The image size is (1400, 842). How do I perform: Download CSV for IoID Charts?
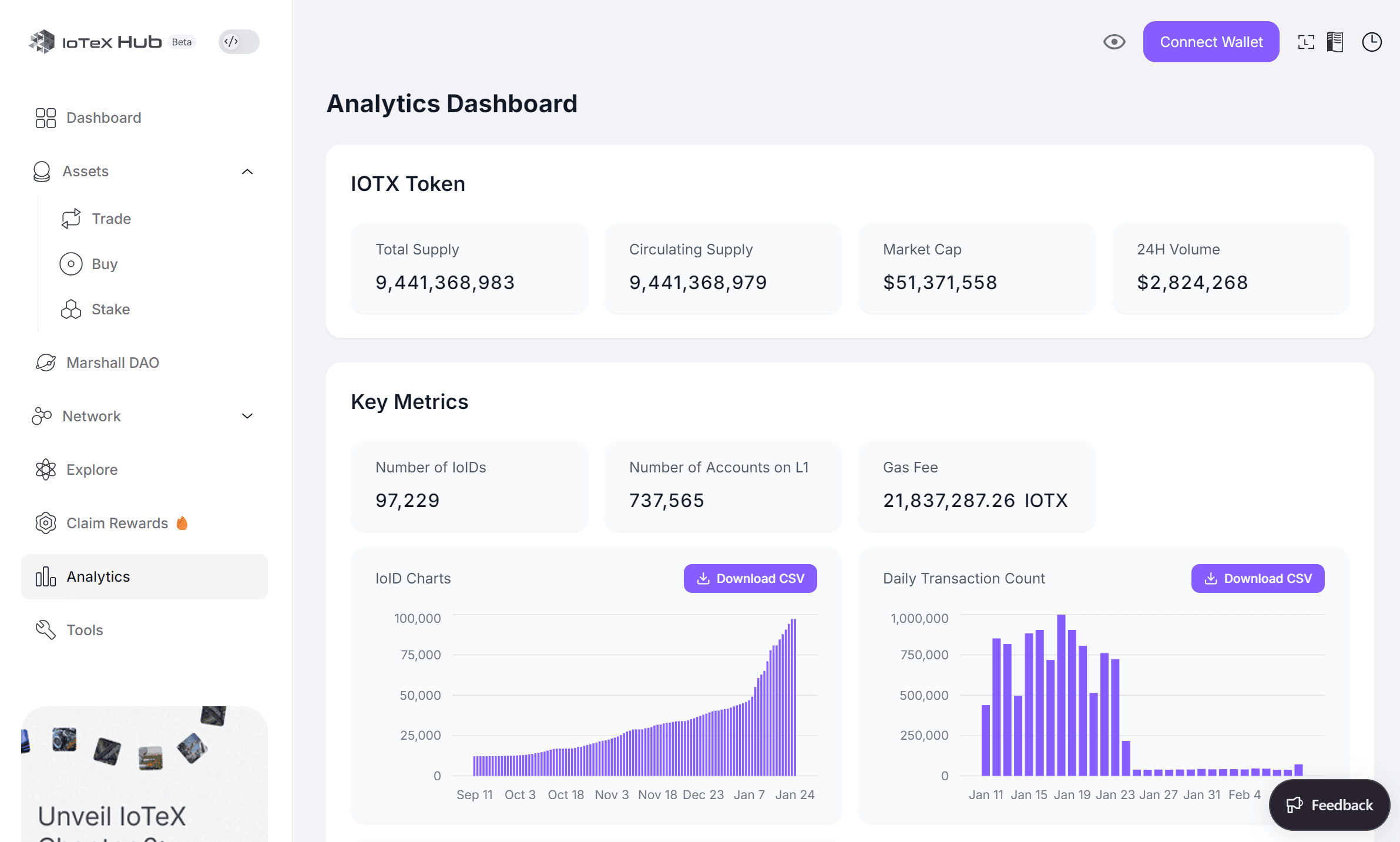[x=750, y=578]
